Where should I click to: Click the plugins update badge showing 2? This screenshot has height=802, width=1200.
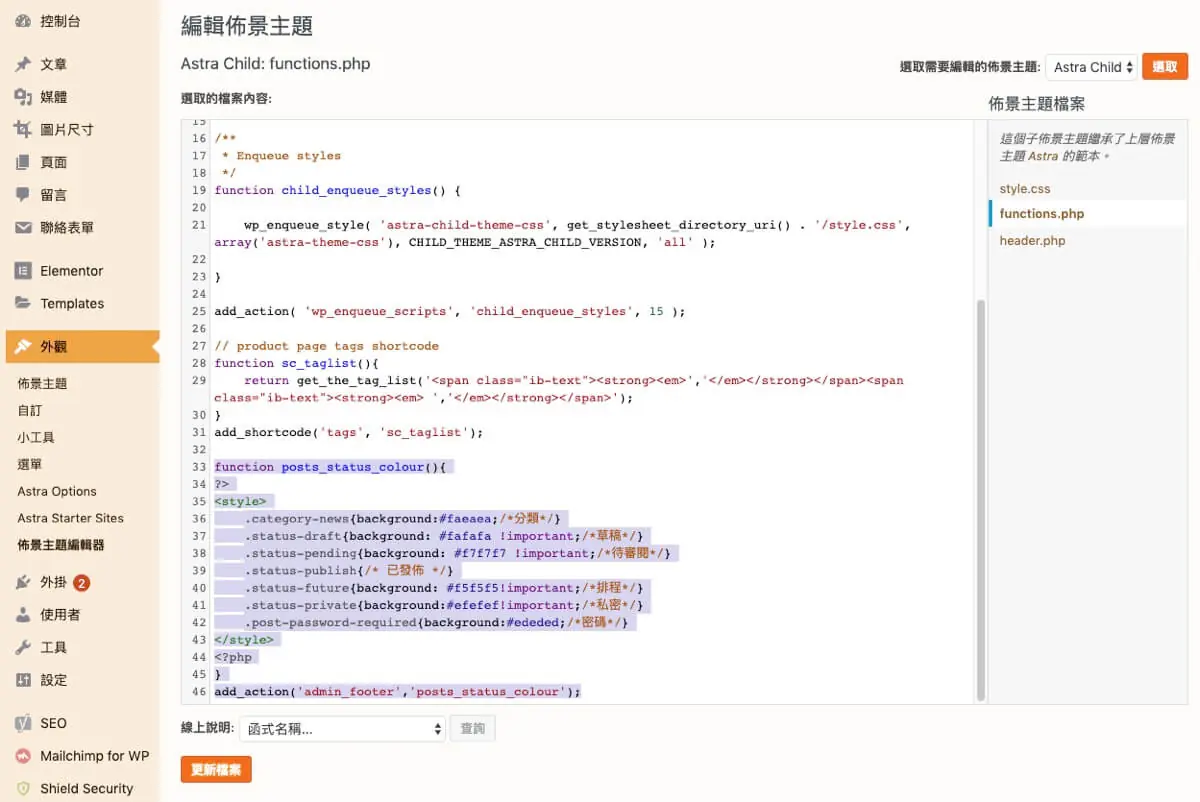click(x=82, y=582)
